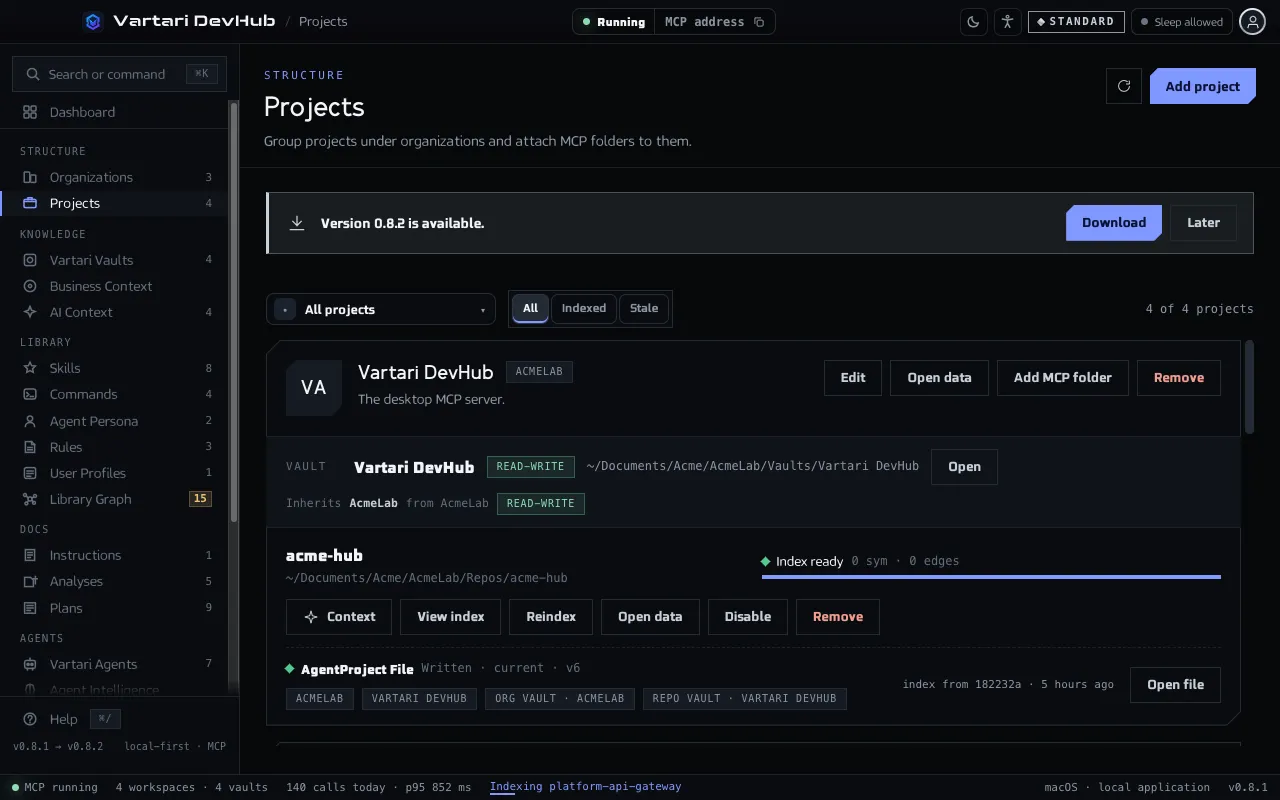
Task: Copy the MCP address with the copy icon
Action: (x=759, y=22)
